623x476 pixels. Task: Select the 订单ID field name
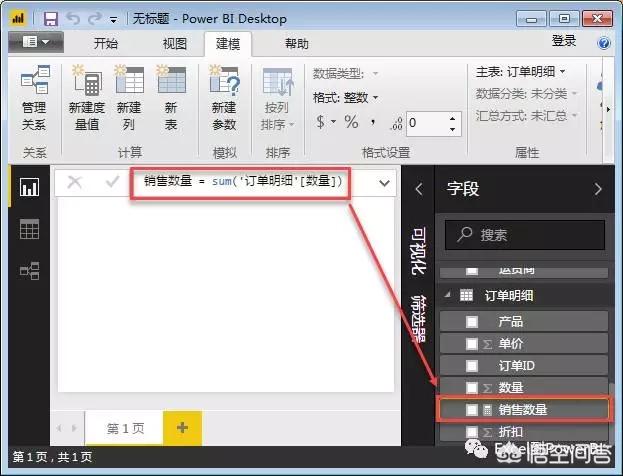[x=517, y=366]
